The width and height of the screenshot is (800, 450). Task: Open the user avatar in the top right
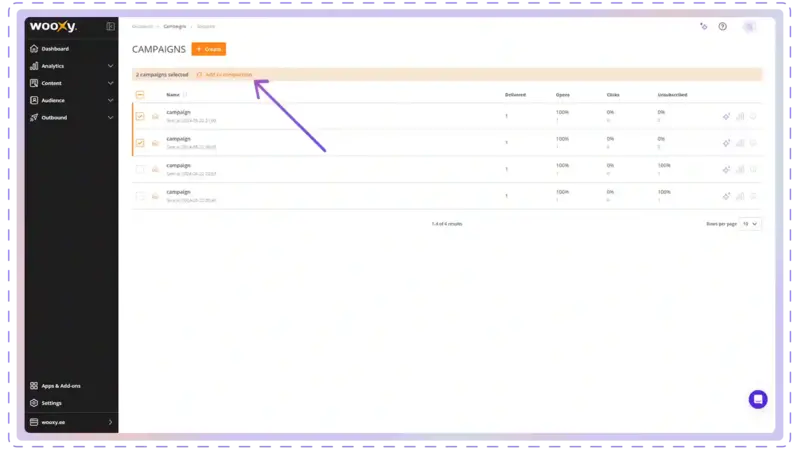coord(750,27)
